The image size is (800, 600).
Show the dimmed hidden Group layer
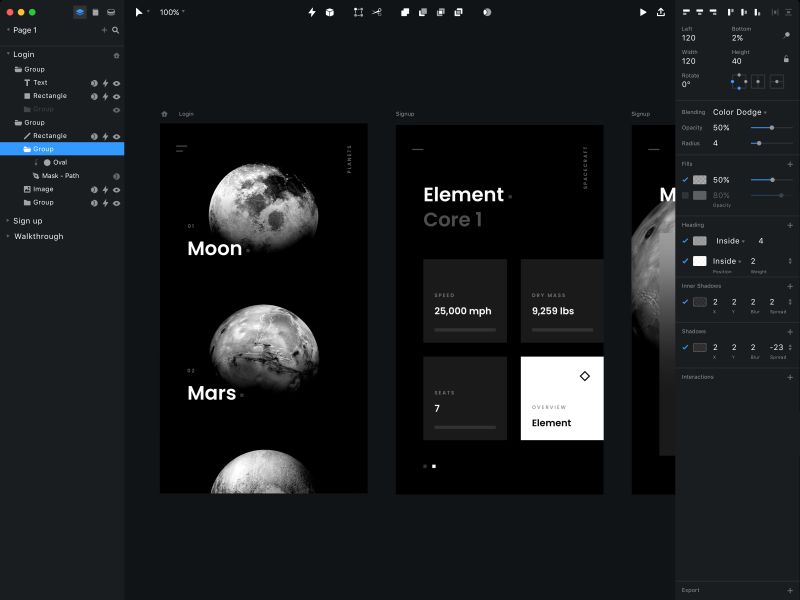point(116,110)
